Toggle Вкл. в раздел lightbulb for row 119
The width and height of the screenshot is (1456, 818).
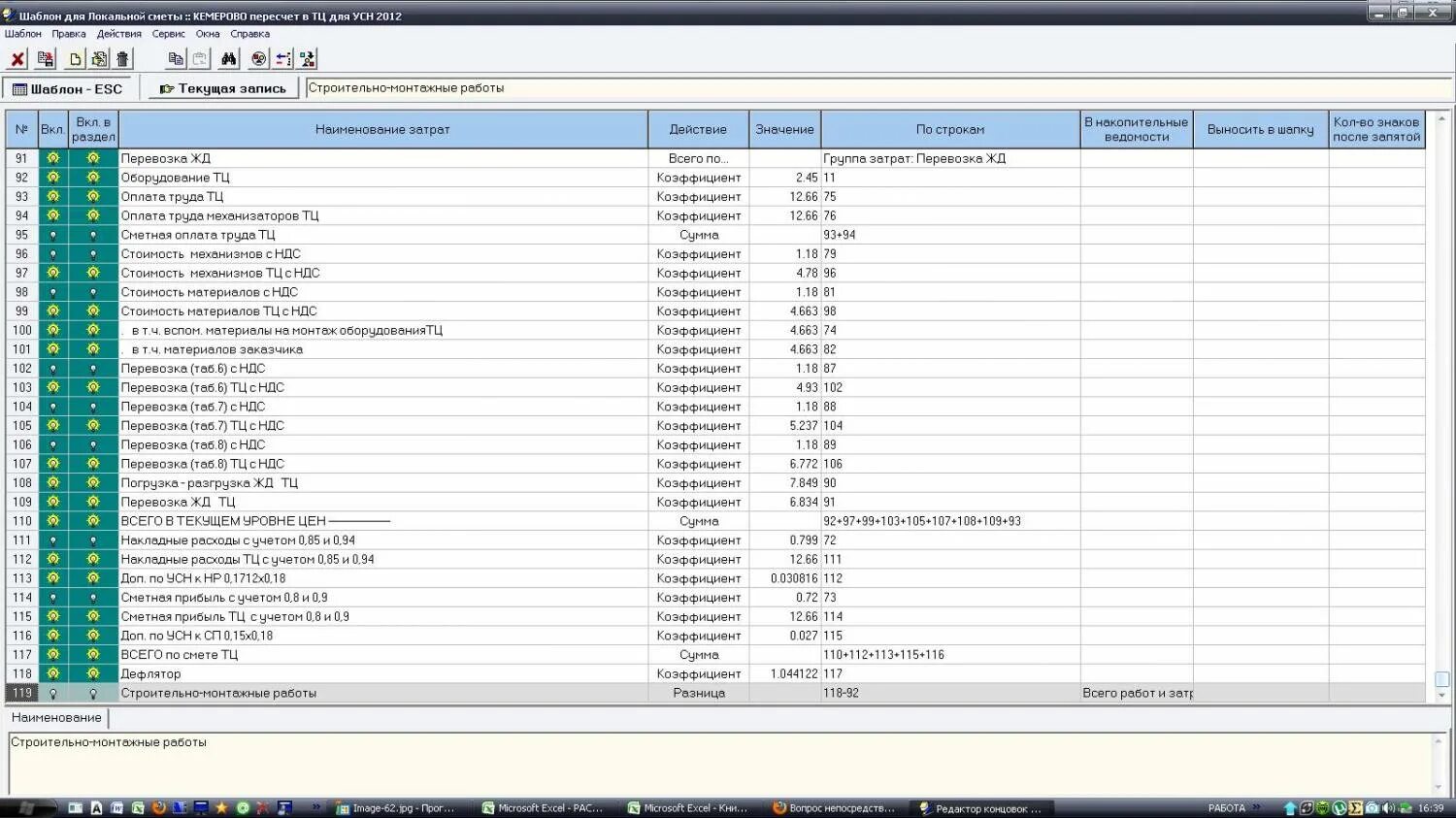point(93,694)
